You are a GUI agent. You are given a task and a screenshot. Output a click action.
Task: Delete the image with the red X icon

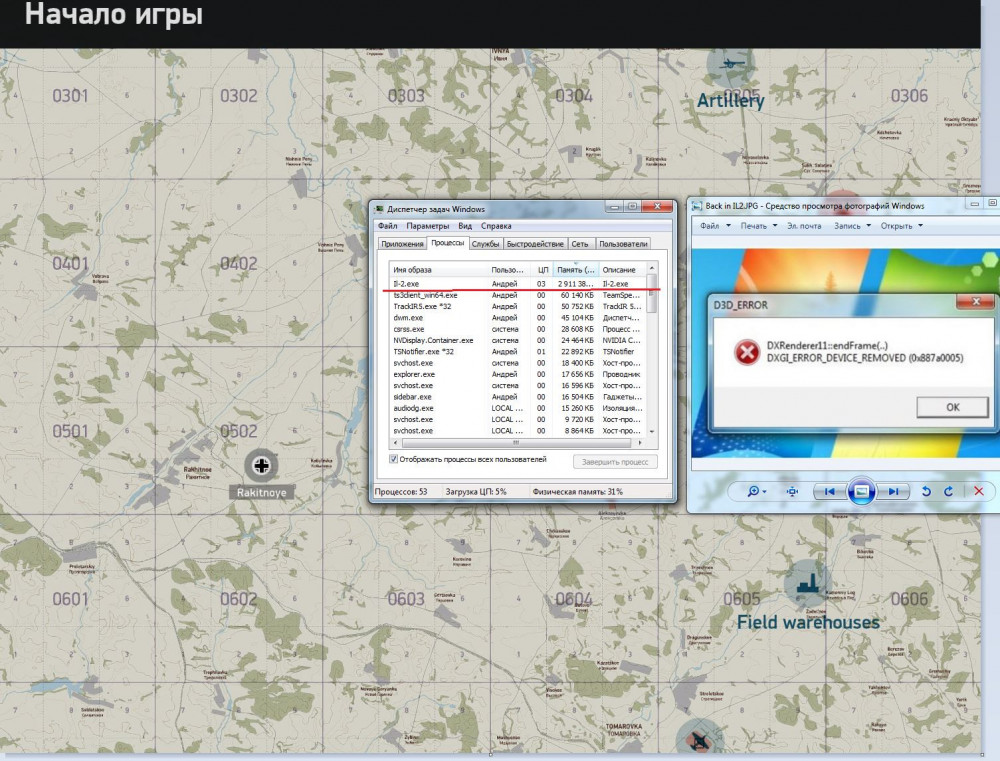click(x=980, y=491)
